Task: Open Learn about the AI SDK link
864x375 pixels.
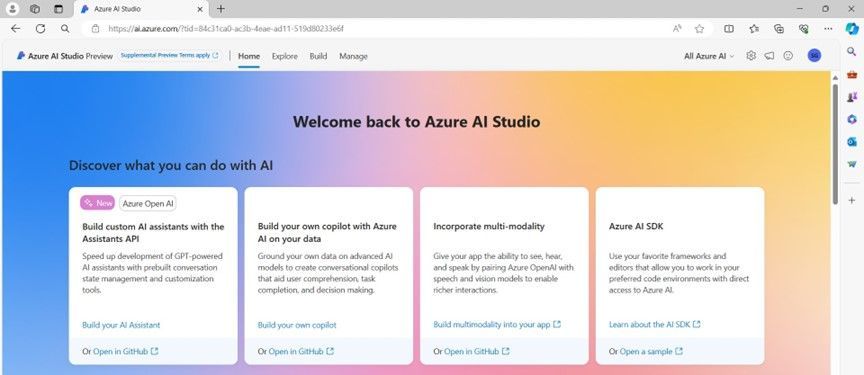Action: pyautogui.click(x=655, y=325)
